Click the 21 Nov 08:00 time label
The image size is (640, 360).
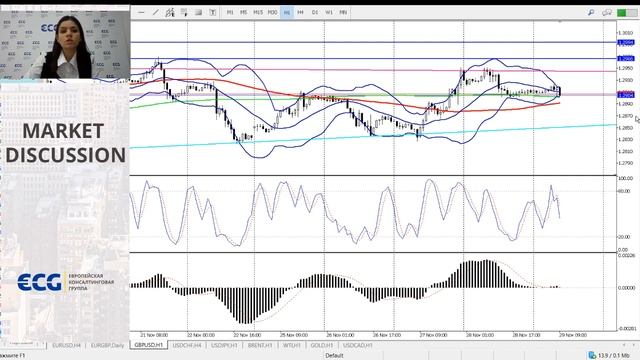pyautogui.click(x=153, y=335)
